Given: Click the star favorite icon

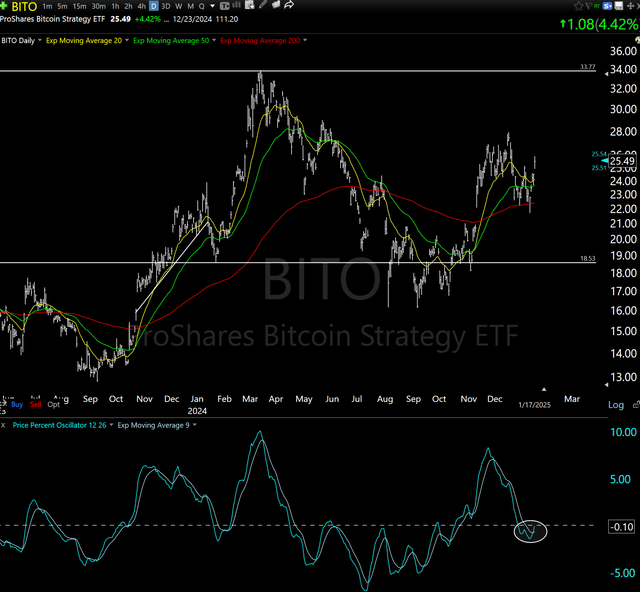Looking at the screenshot, I should pyautogui.click(x=578, y=6).
